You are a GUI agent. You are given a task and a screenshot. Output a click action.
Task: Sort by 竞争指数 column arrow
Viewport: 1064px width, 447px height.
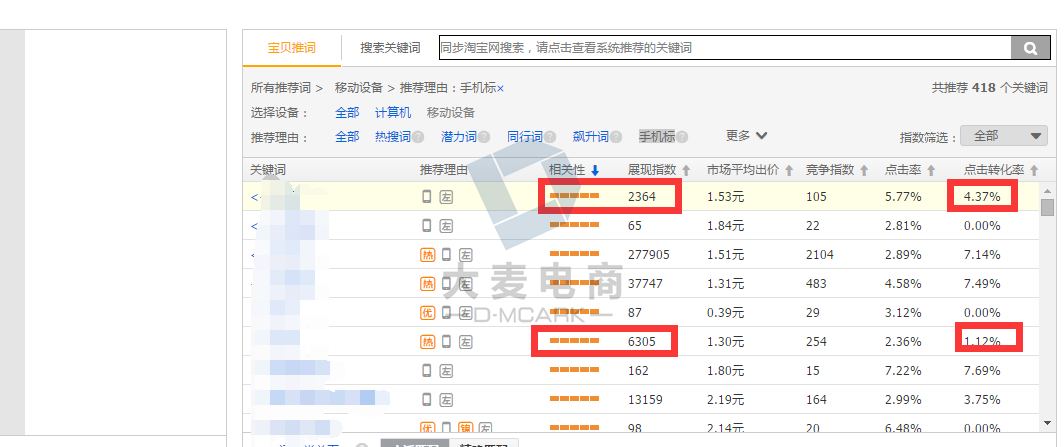click(x=864, y=170)
